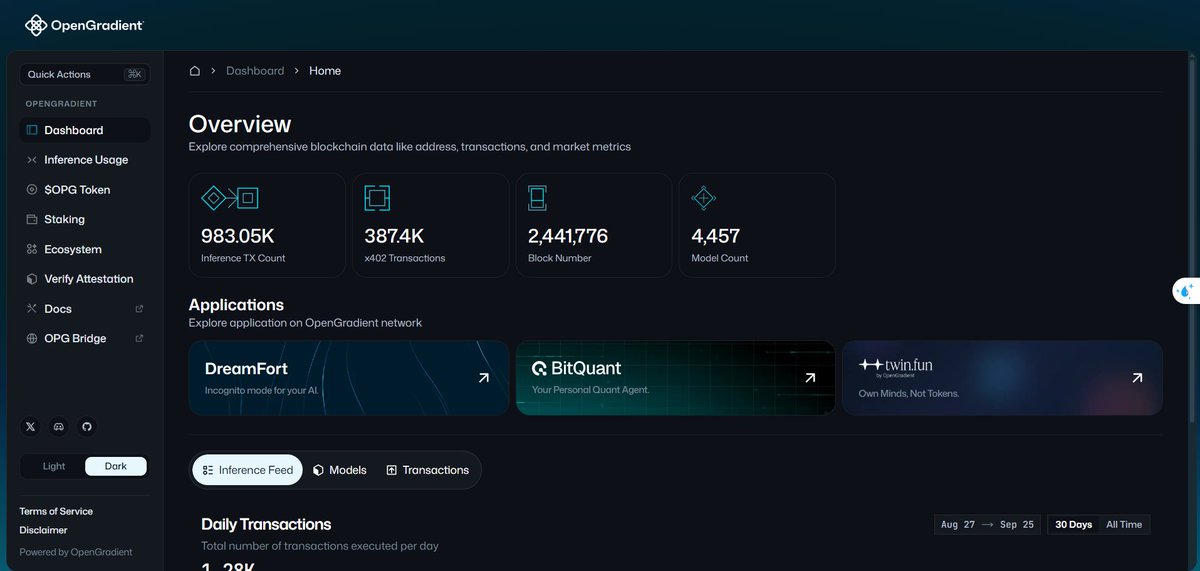The image size is (1200, 571).
Task: Switch theme to Light
Action: (54, 466)
